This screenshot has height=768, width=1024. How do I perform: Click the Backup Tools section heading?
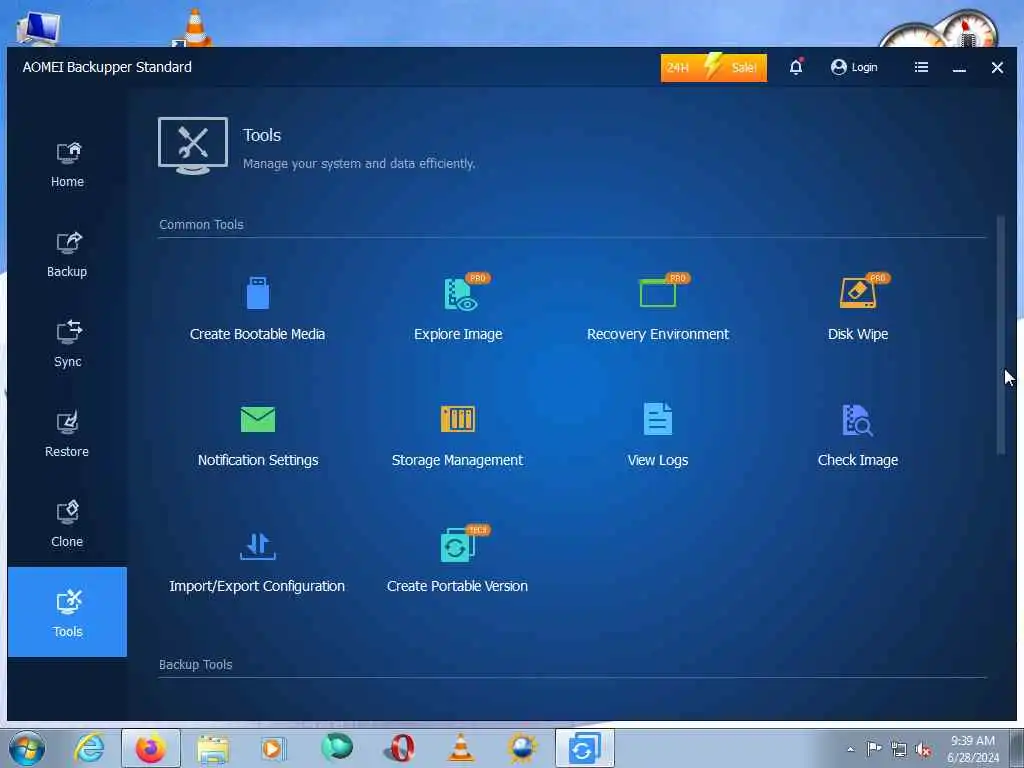(x=195, y=664)
